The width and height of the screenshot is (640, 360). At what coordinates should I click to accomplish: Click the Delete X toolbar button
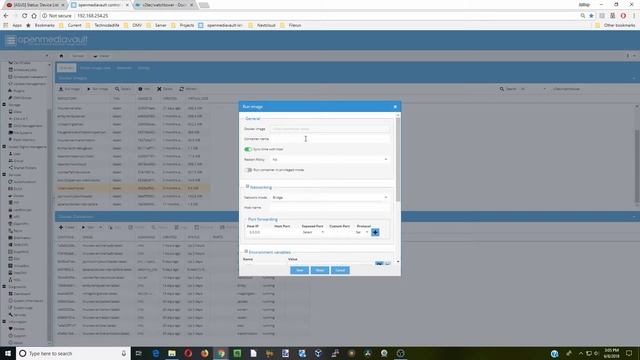pyautogui.click(x=165, y=89)
